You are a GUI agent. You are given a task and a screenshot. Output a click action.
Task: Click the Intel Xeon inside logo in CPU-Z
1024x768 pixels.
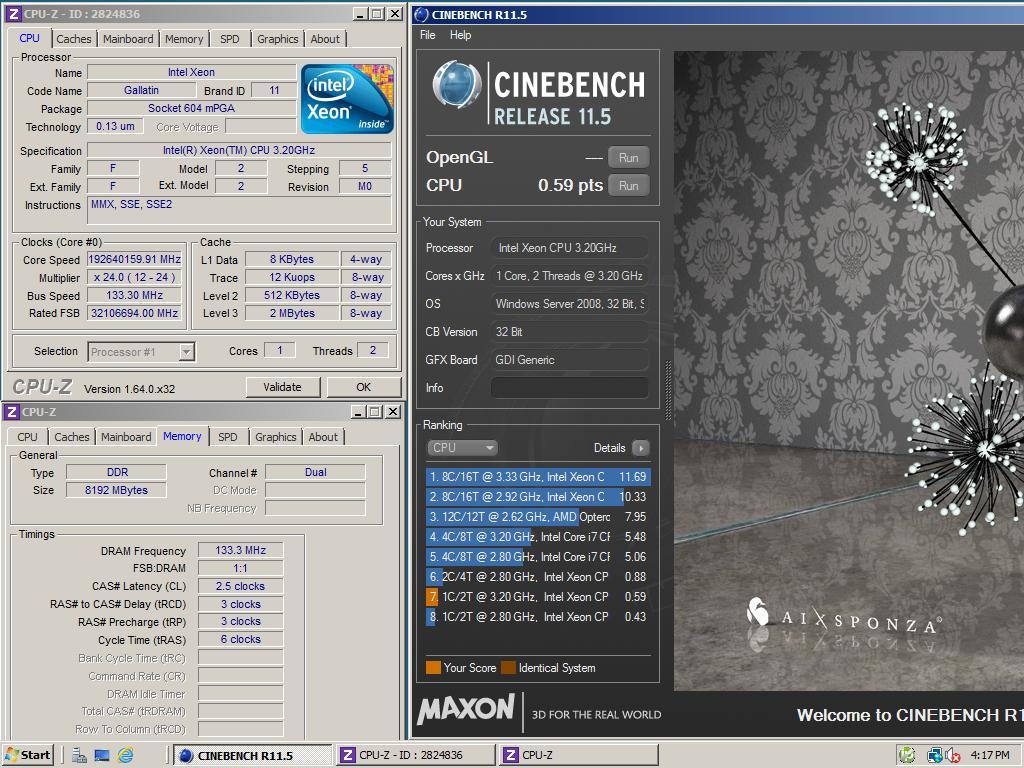point(347,99)
